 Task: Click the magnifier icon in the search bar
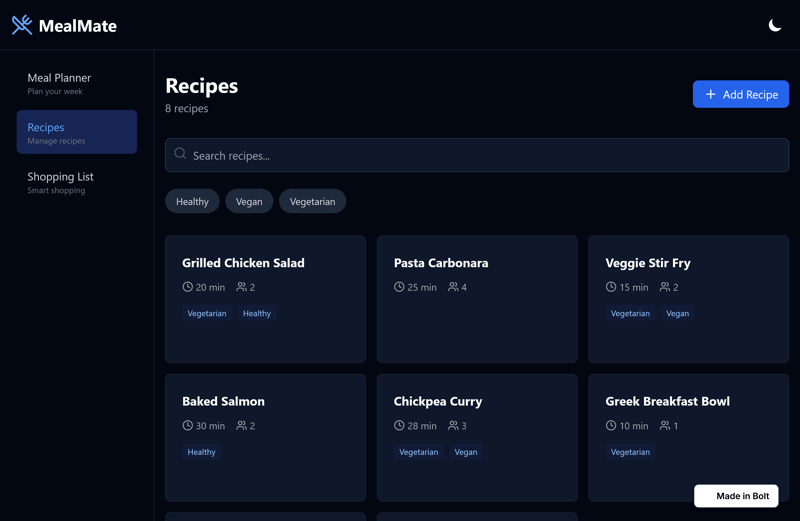click(x=180, y=154)
